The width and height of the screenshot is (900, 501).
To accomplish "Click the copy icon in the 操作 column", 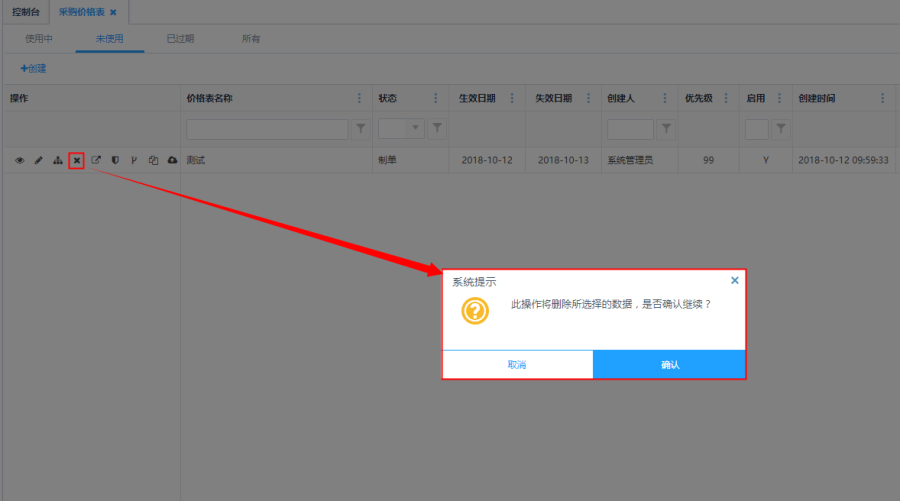I will 153,160.
